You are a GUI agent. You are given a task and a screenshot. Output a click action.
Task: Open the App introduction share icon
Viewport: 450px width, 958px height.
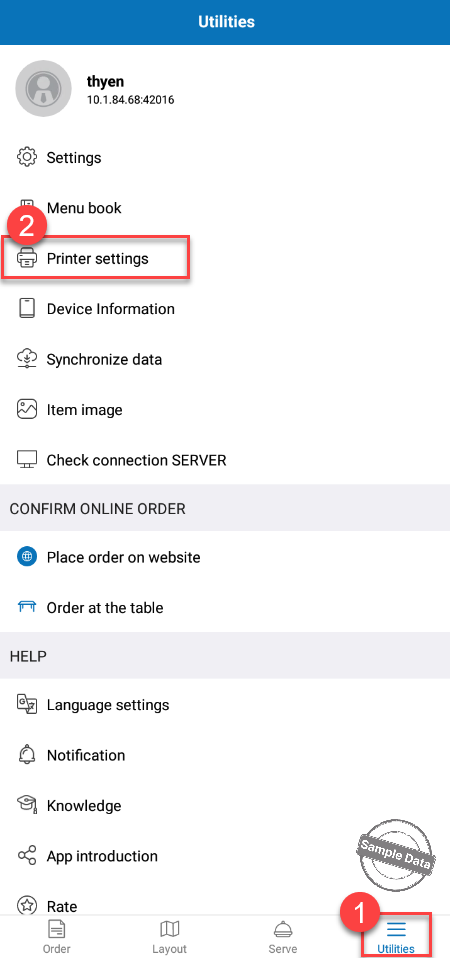coord(27,855)
